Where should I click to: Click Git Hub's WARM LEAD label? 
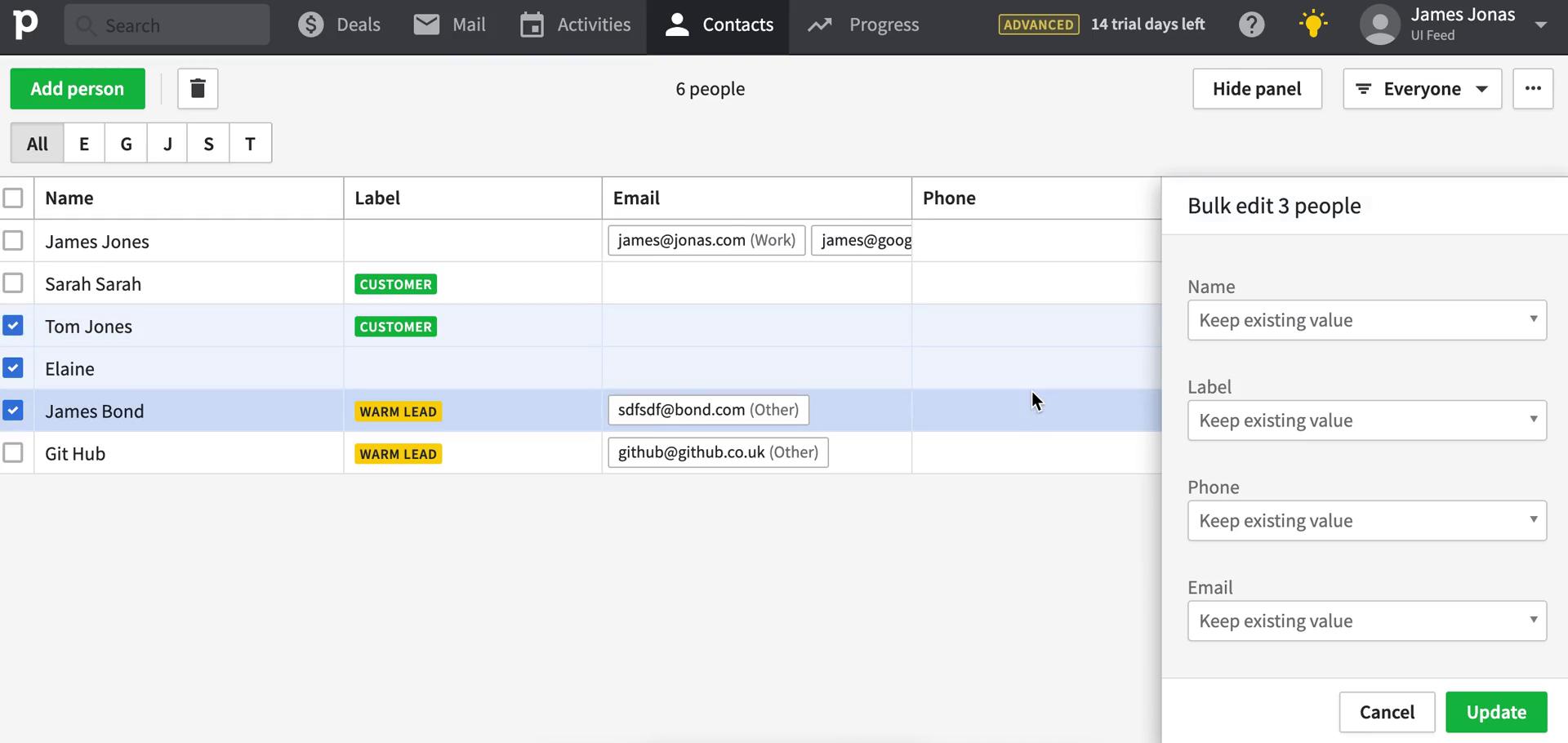pyautogui.click(x=398, y=454)
